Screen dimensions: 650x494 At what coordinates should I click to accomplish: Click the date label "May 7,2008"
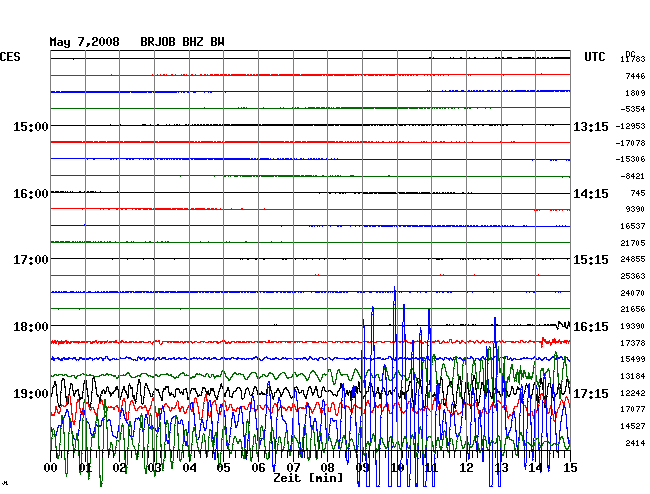[x=84, y=42]
